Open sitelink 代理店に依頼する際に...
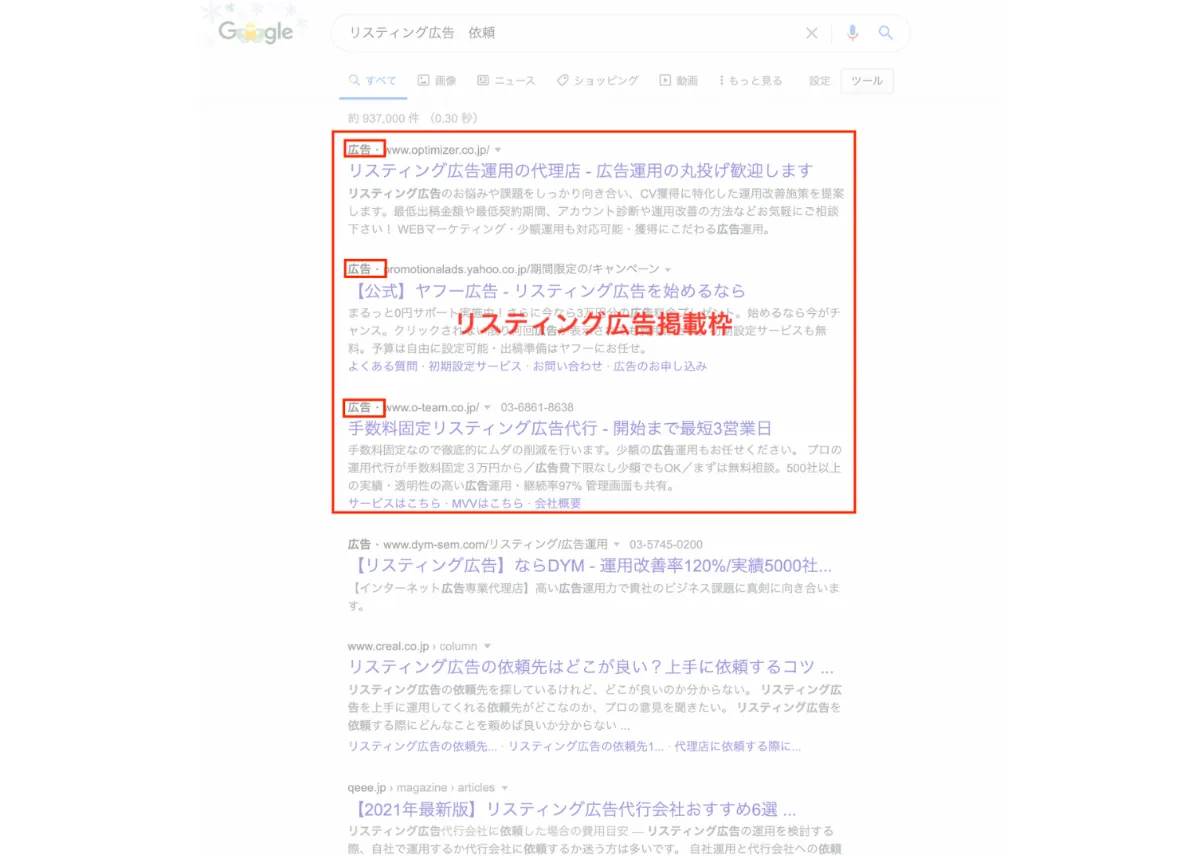Screen dimensions: 1200x856 (x=738, y=746)
